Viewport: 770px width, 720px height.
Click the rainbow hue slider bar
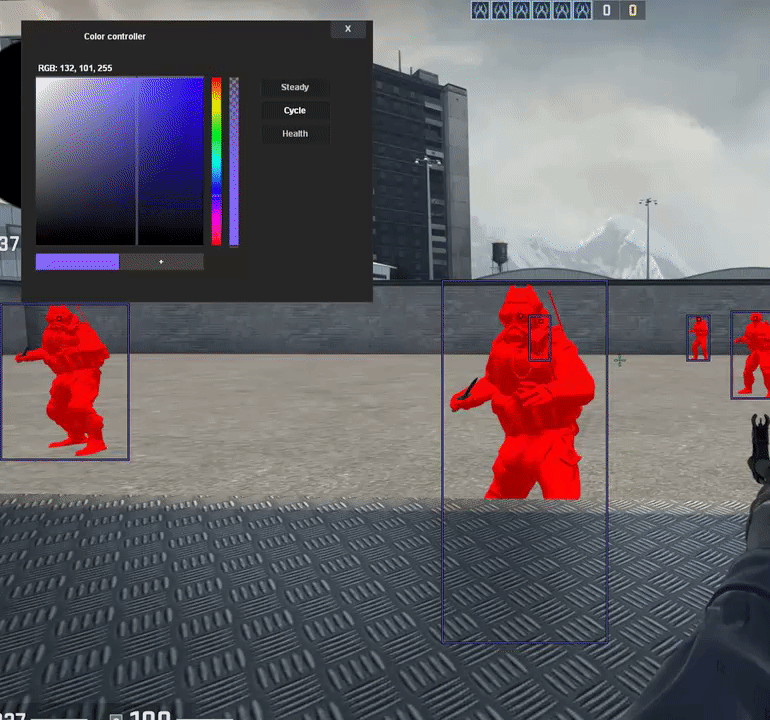(217, 161)
